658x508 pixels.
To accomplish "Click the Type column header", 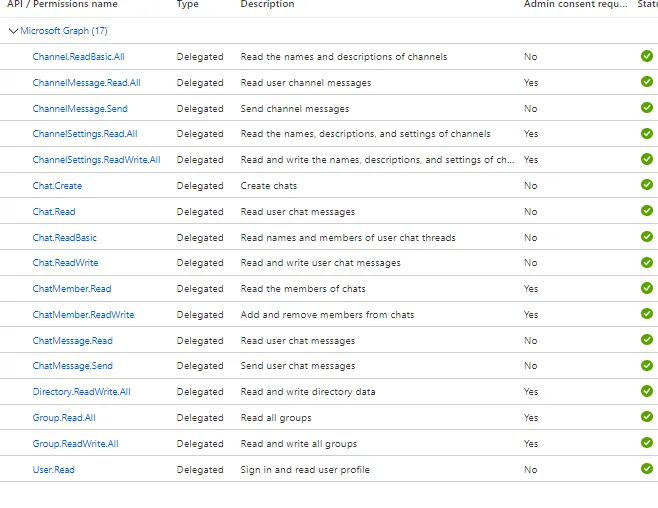I will click(x=188, y=5).
